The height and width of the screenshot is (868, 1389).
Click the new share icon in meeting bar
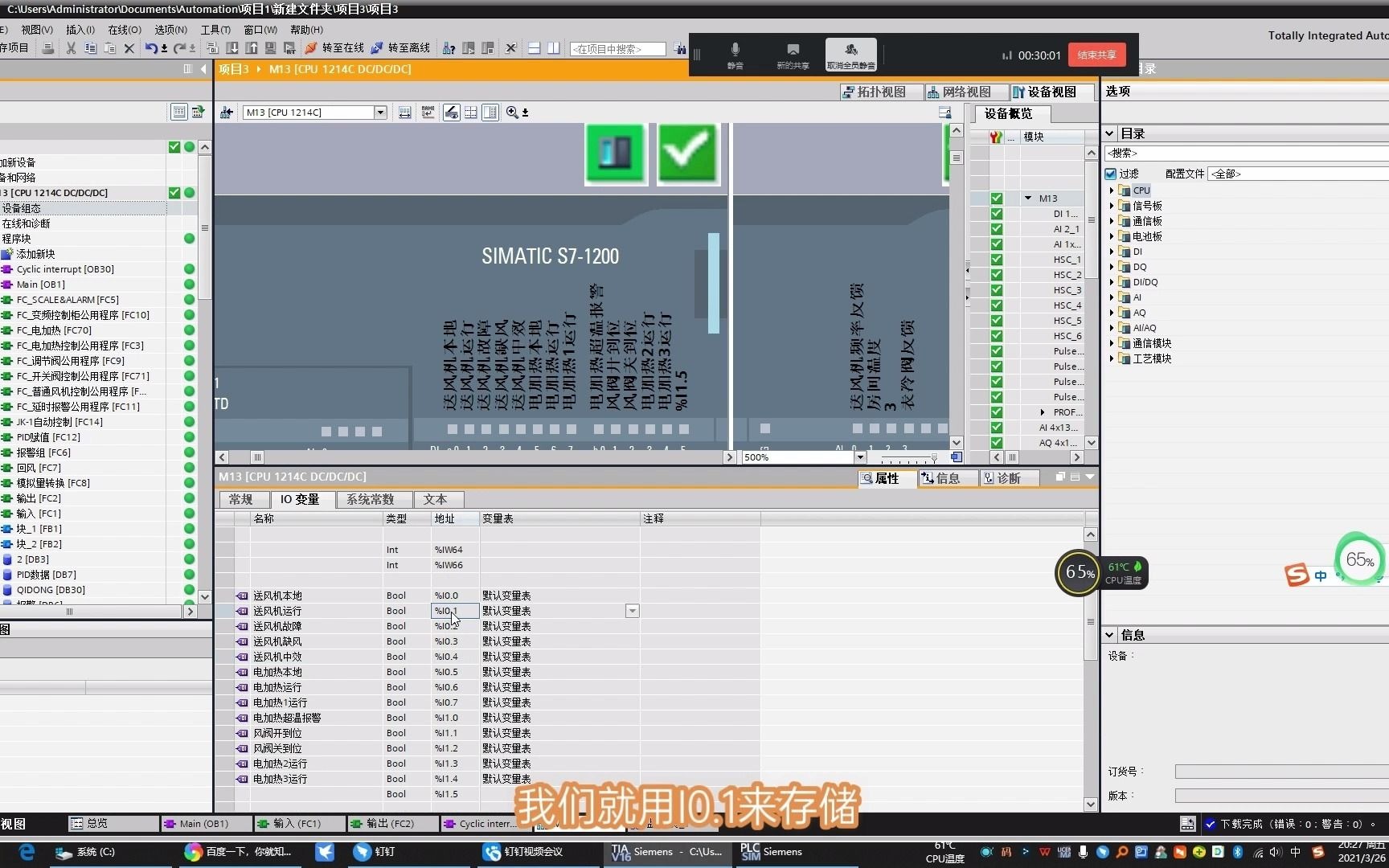pyautogui.click(x=793, y=55)
